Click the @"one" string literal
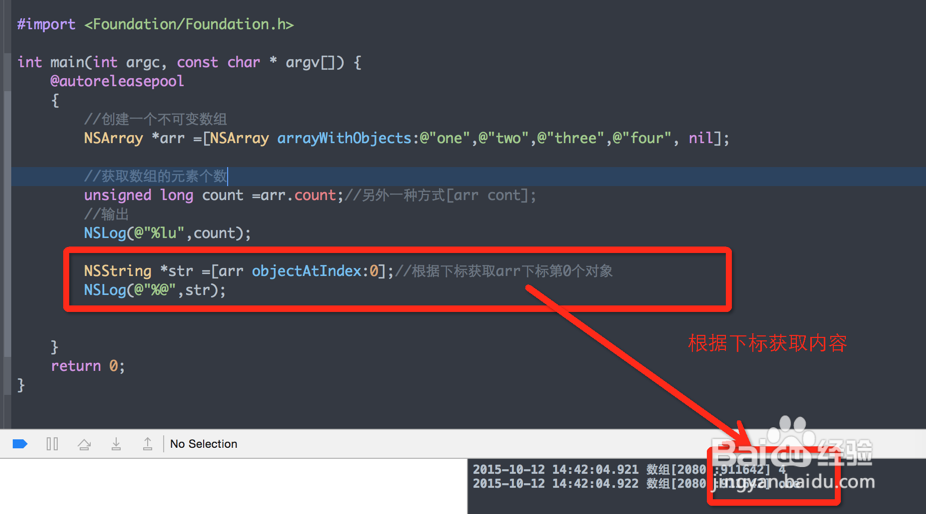The width and height of the screenshot is (926, 514). click(445, 138)
